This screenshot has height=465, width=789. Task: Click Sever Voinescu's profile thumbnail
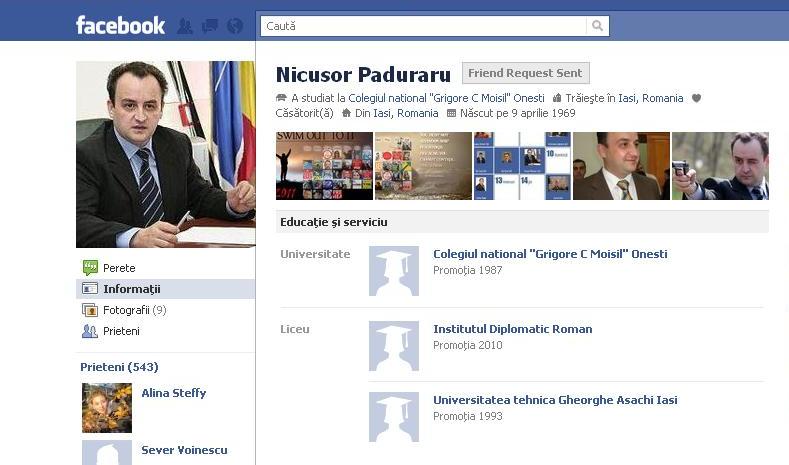pyautogui.click(x=107, y=452)
